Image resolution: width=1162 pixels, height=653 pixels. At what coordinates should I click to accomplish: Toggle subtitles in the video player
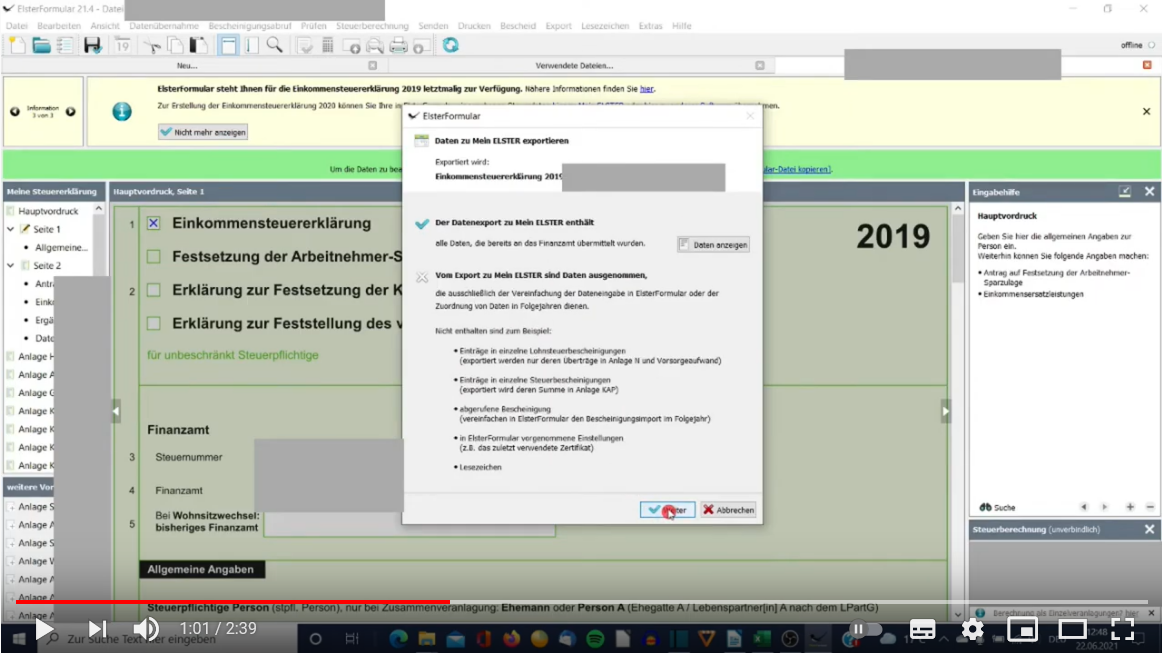click(923, 629)
